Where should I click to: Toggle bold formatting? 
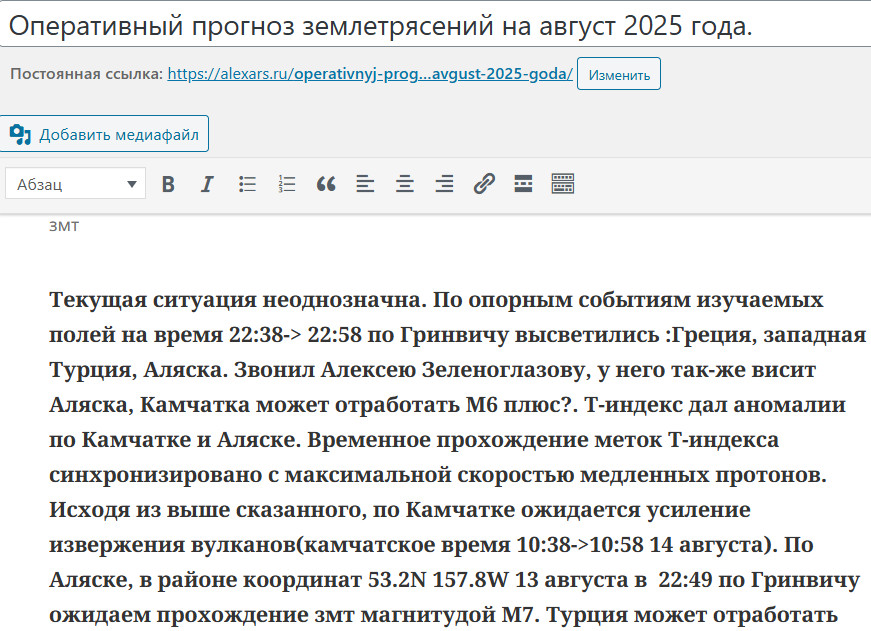click(x=168, y=184)
